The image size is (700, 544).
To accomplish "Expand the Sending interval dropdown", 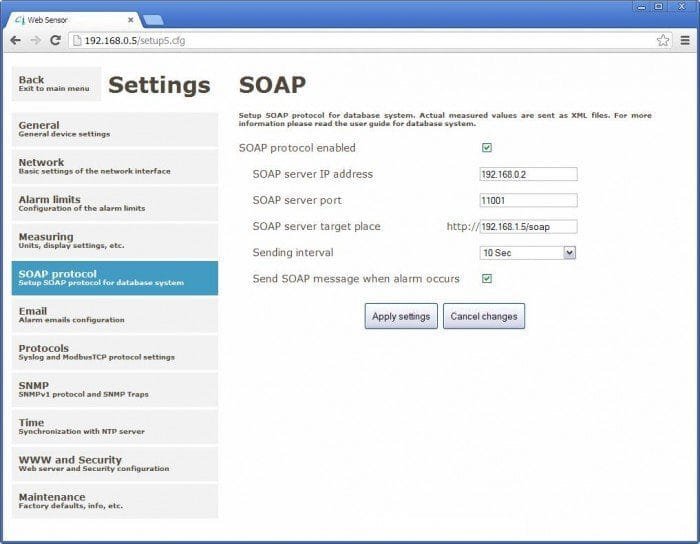I will (528, 253).
